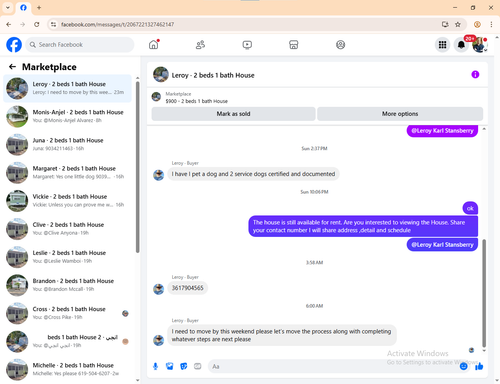This screenshot has height=384, width=500.
Task: Open the Marketplace storefront icon
Action: pos(294,45)
